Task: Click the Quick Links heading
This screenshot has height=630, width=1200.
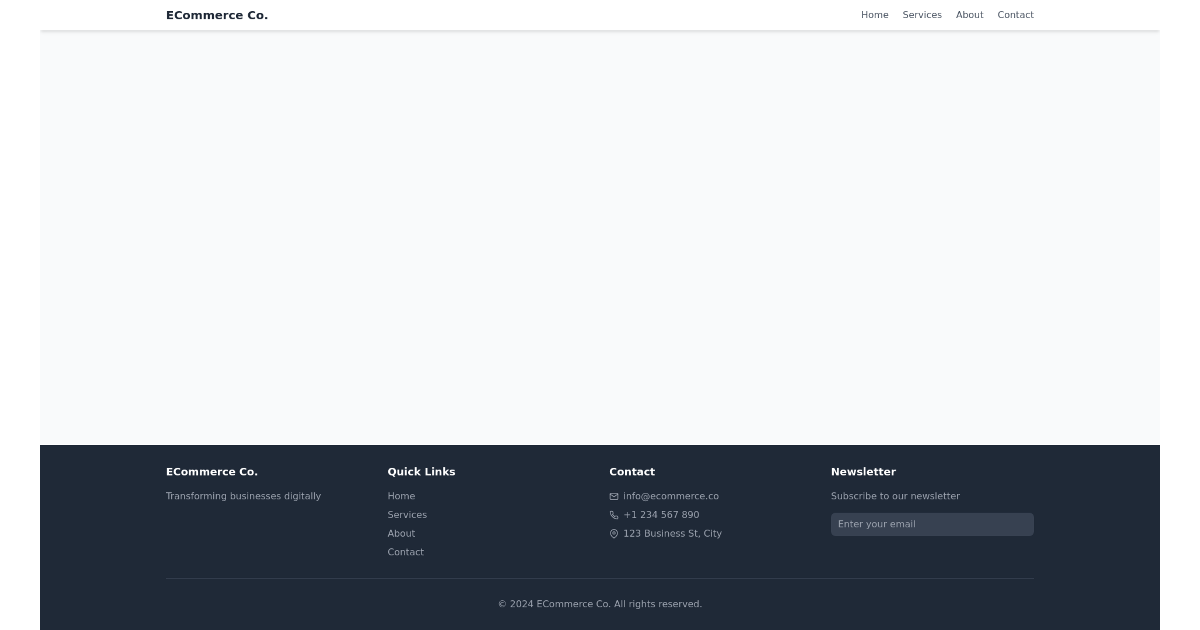Action: [421, 471]
